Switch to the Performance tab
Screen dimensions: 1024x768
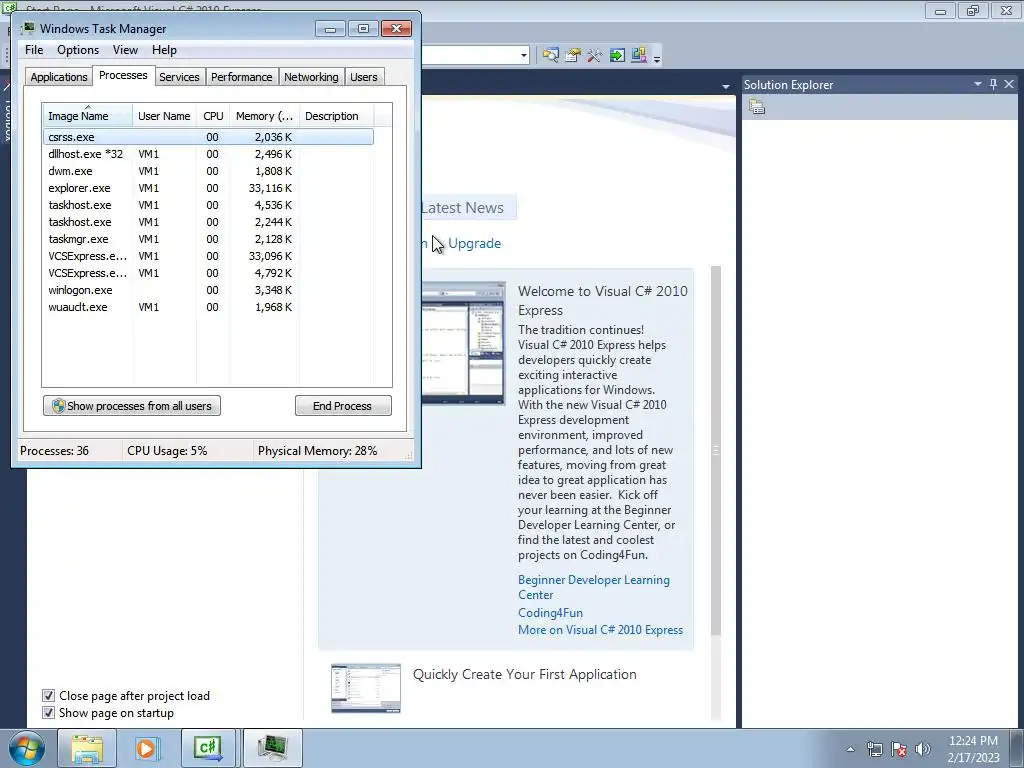coord(242,76)
